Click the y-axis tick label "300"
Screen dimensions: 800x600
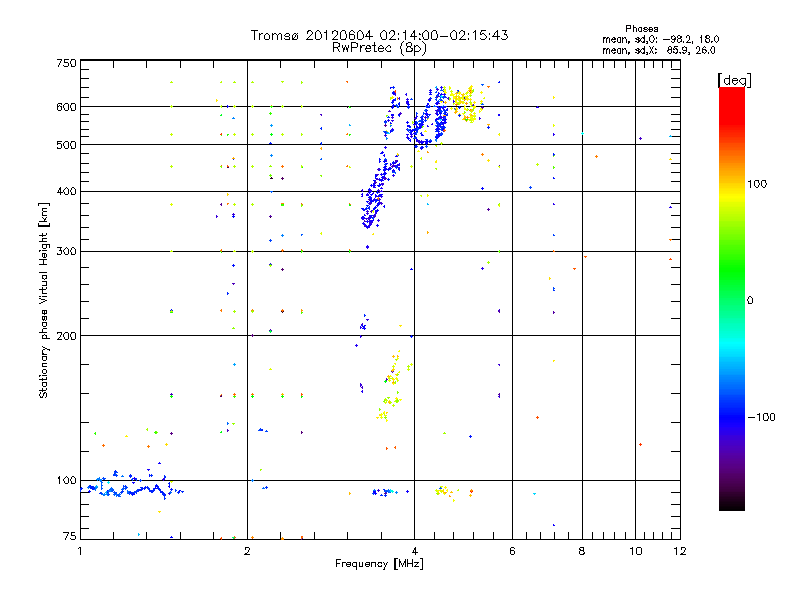[x=66, y=251]
